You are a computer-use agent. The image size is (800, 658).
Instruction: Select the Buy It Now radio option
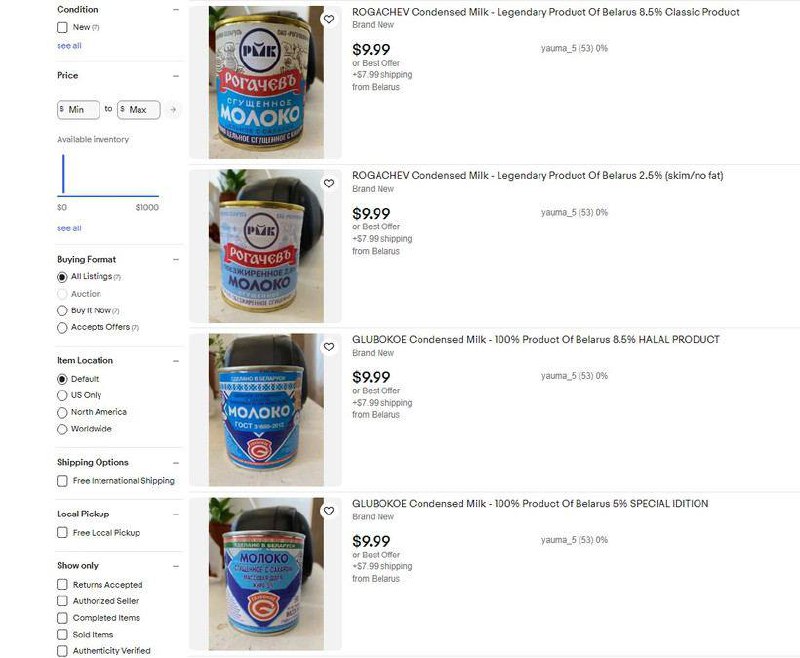[62, 311]
